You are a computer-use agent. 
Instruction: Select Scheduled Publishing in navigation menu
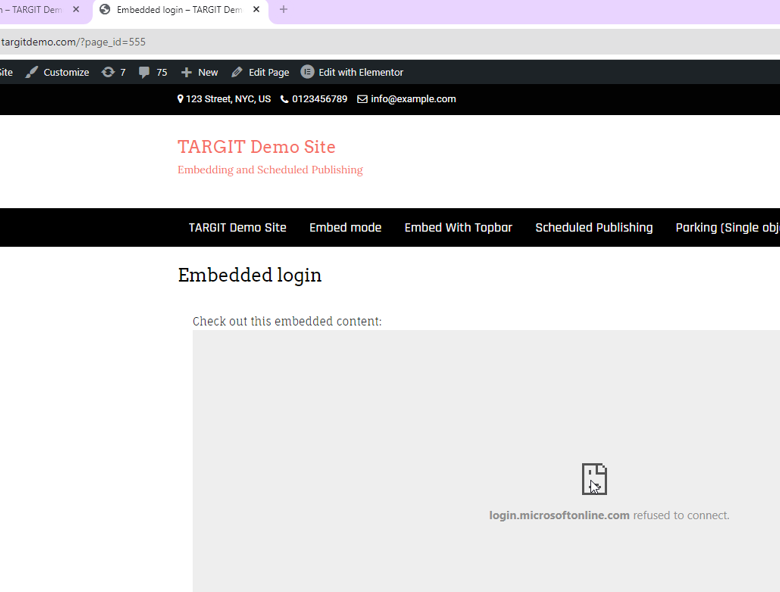coord(593,228)
